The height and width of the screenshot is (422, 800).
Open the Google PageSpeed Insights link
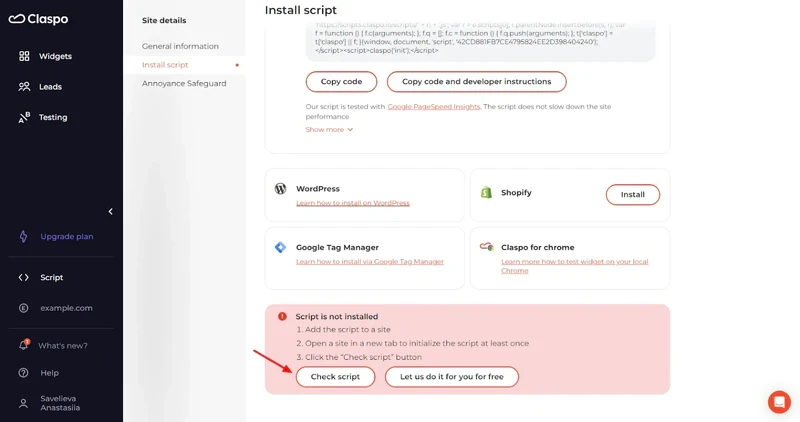click(x=434, y=107)
